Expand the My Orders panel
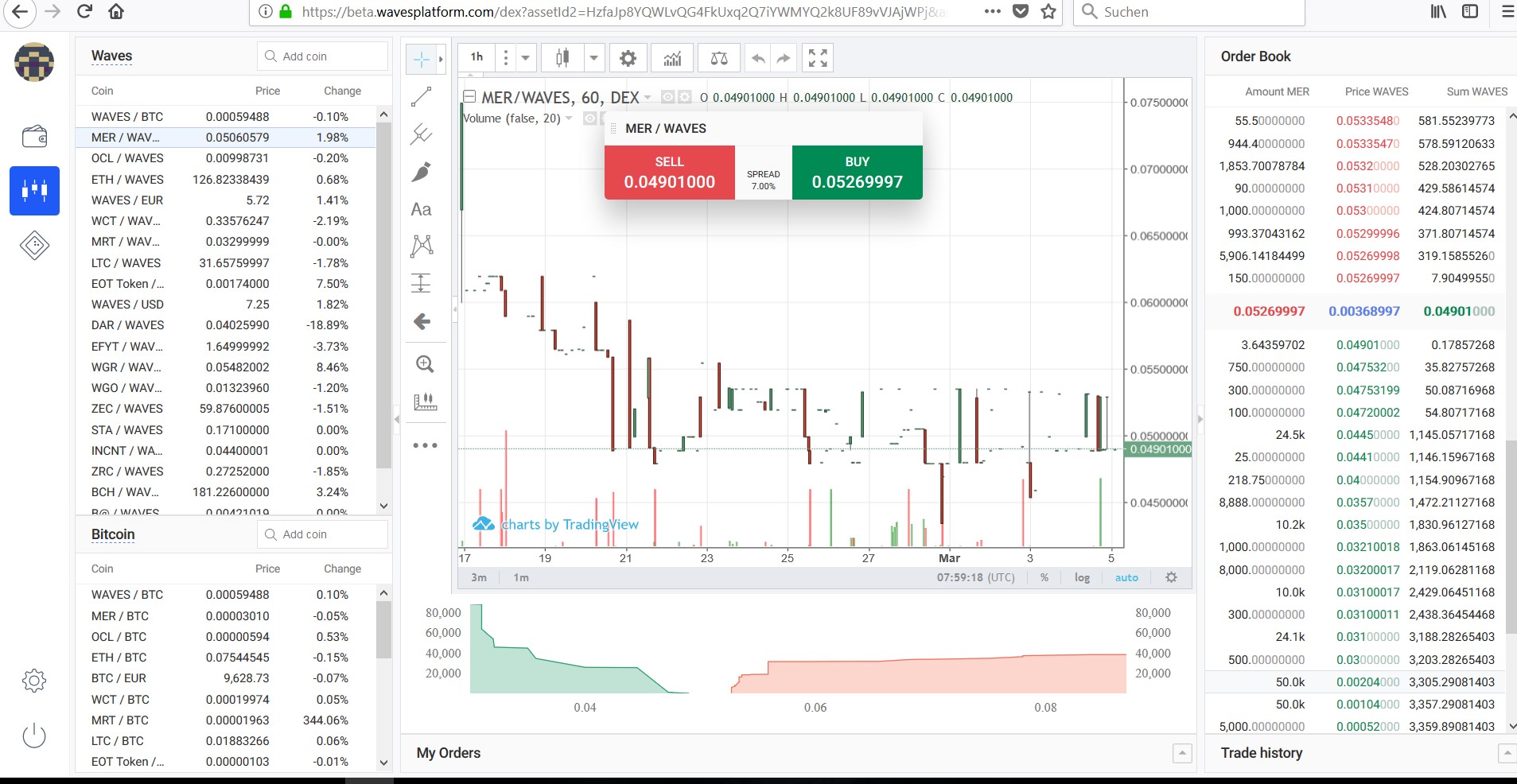Screen dimensions: 1517x784 click(x=1182, y=753)
